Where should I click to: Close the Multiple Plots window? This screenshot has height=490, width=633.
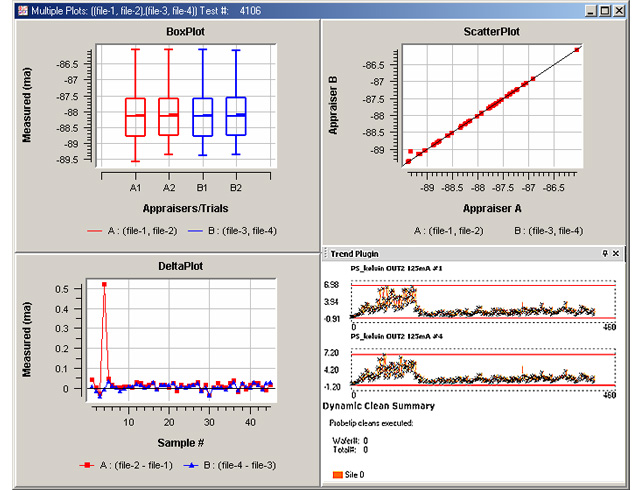[x=618, y=11]
